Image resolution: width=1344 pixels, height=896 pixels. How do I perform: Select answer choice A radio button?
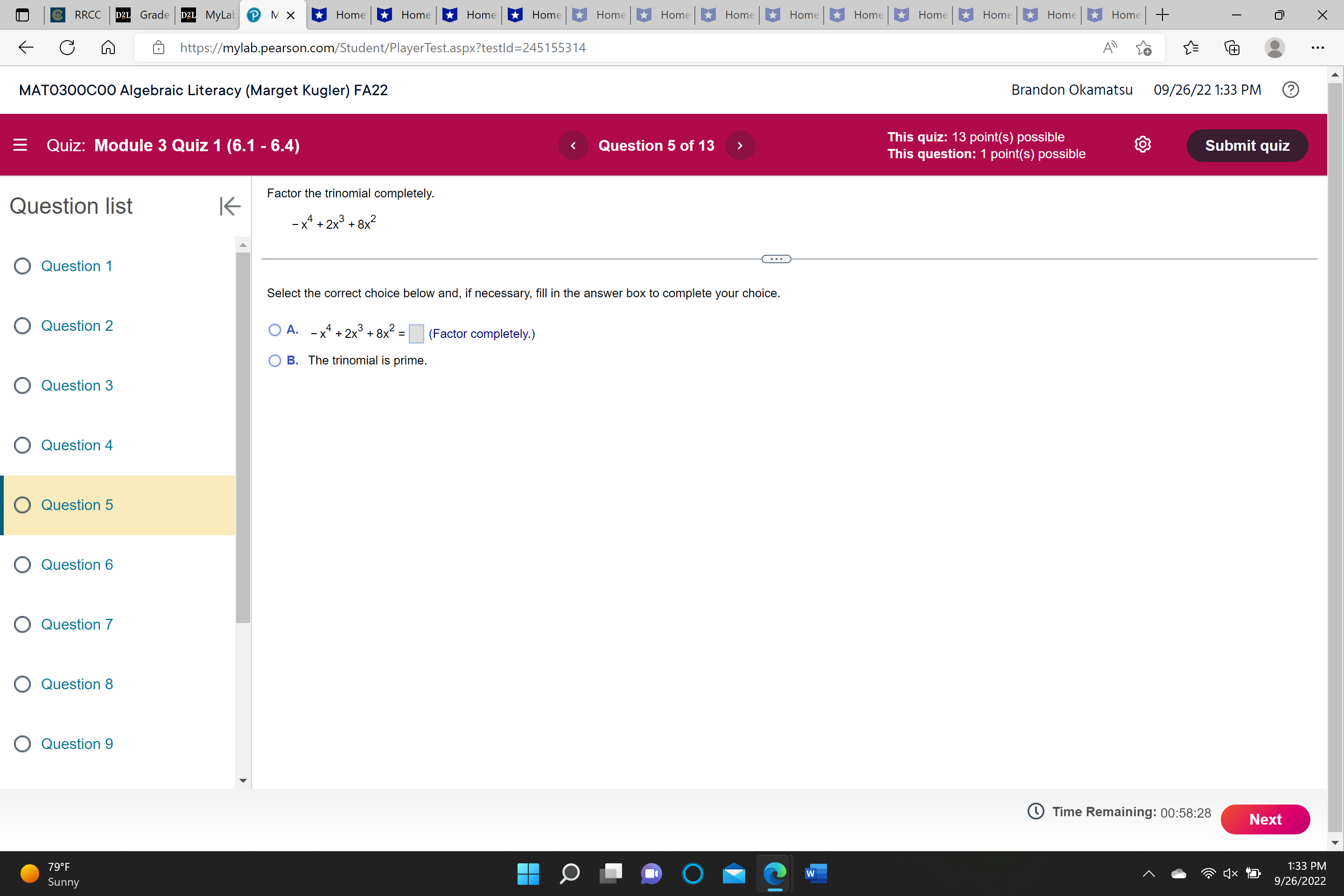tap(275, 330)
